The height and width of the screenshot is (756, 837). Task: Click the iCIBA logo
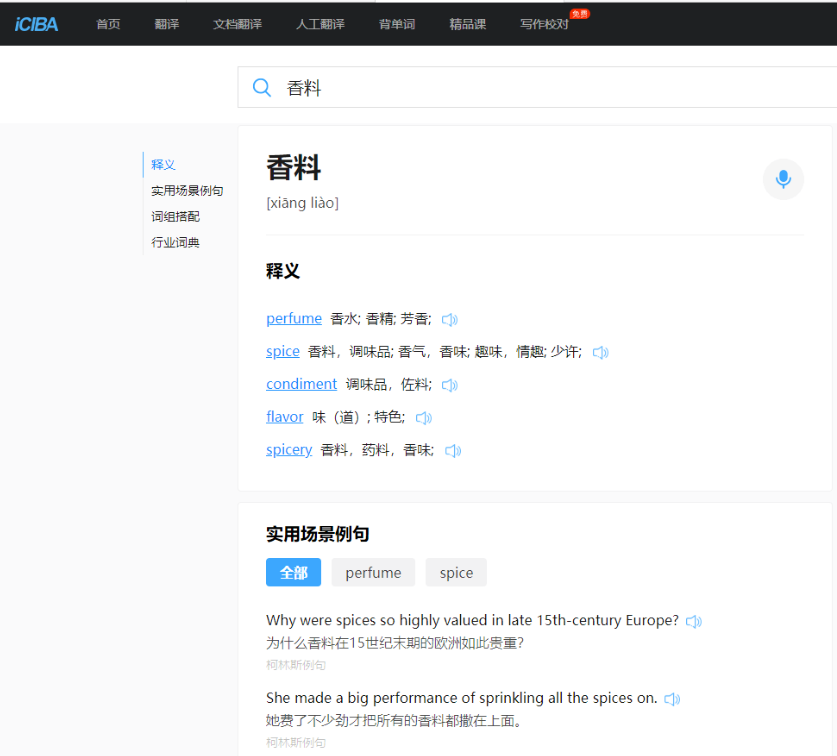click(37, 24)
